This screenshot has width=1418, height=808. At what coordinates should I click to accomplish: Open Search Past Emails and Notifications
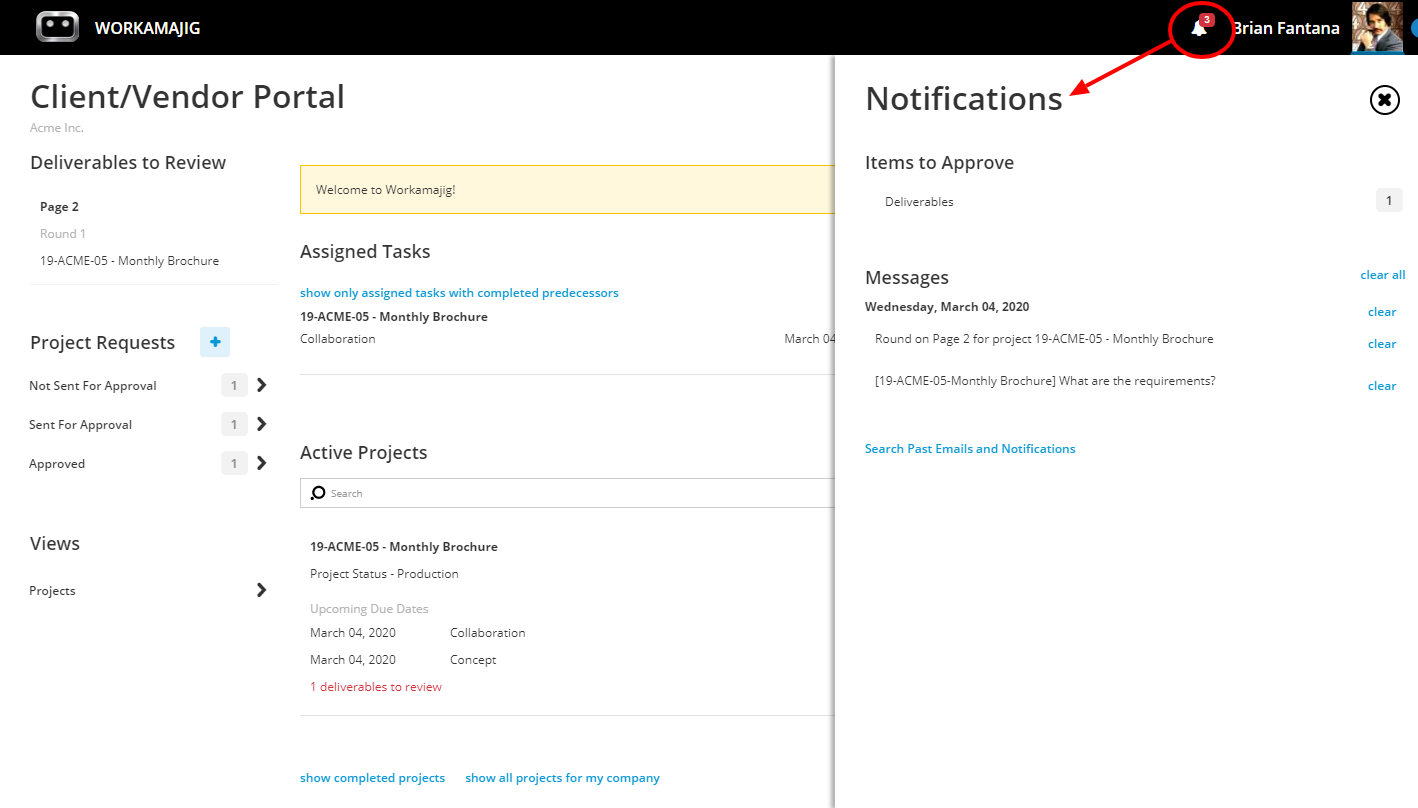tap(970, 449)
